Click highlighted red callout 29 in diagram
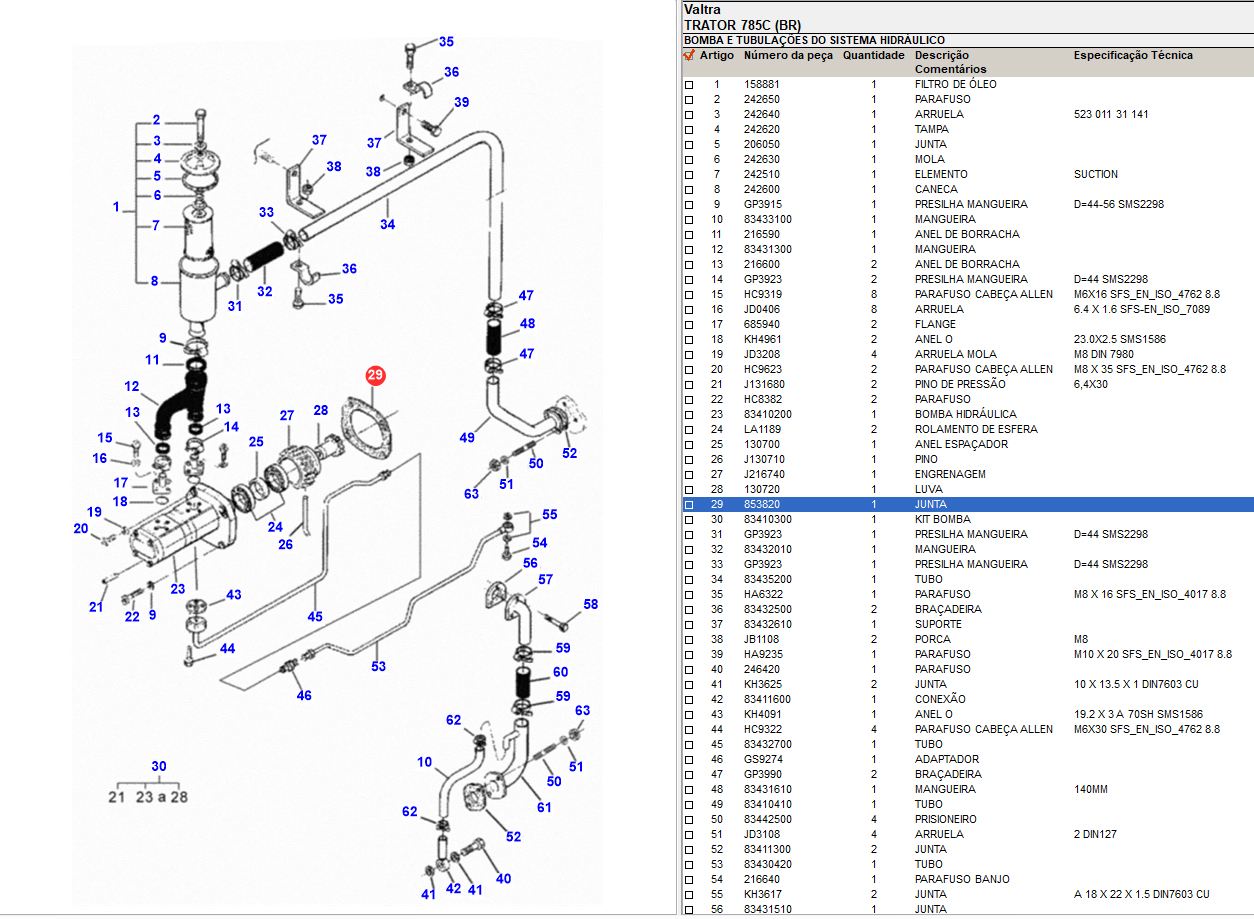The image size is (1254, 919). (x=375, y=376)
